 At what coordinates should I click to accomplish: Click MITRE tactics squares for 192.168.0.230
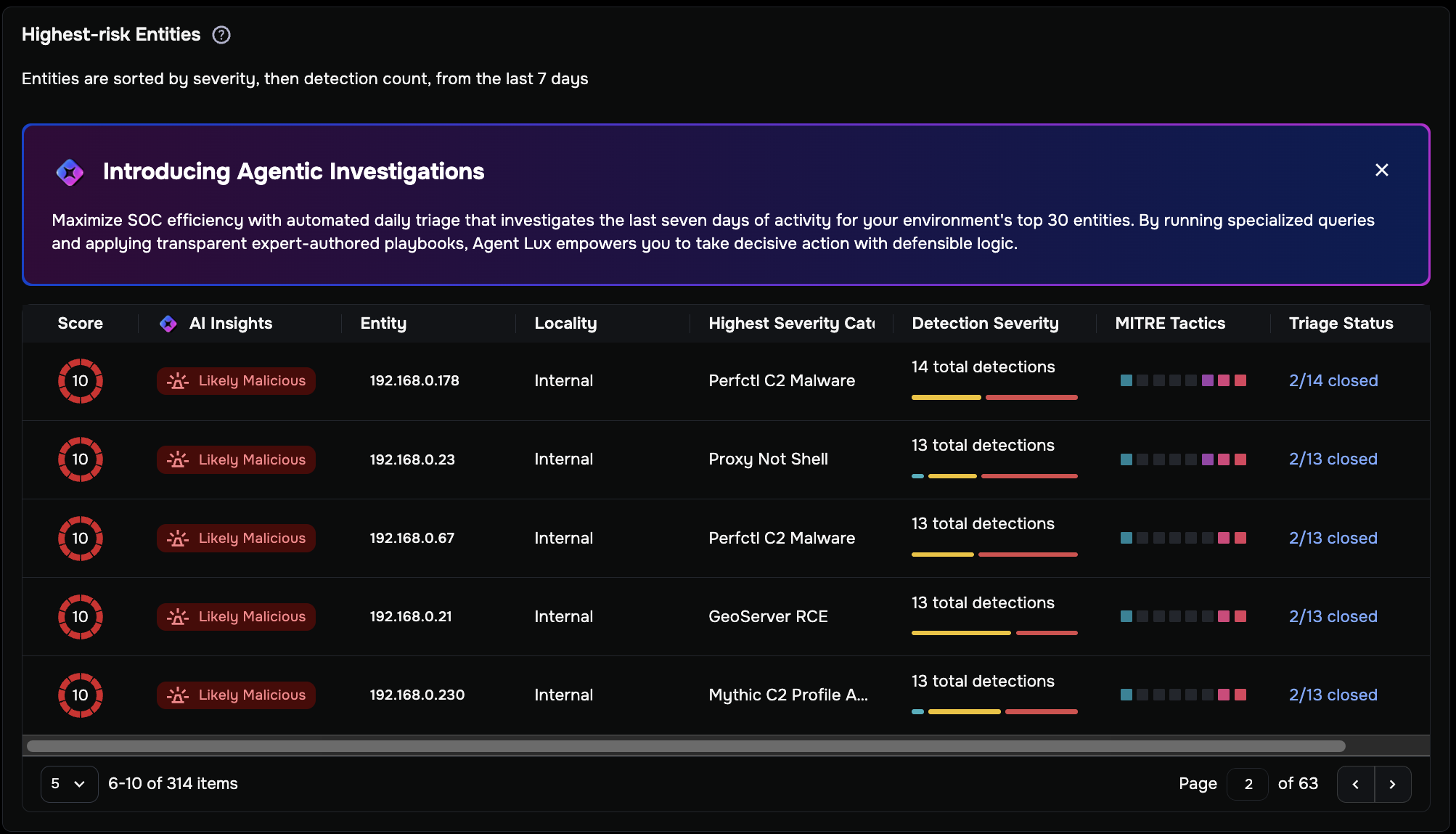pyautogui.click(x=1183, y=695)
